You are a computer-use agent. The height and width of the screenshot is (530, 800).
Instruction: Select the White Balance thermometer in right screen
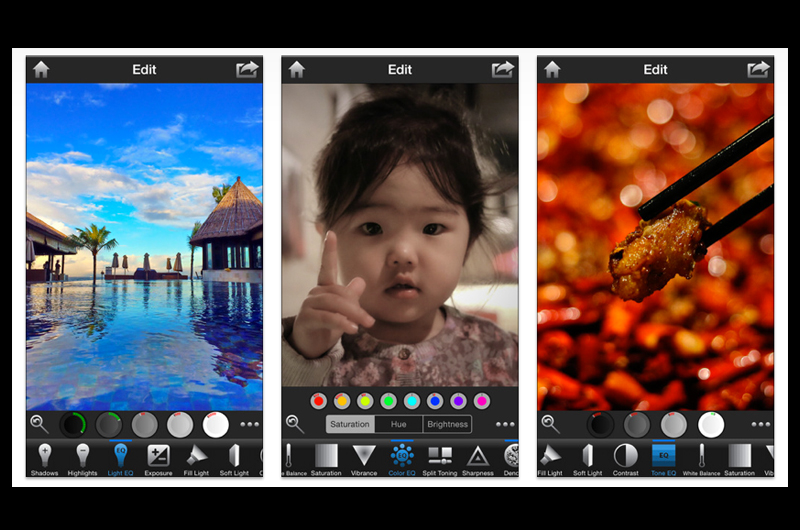pos(702,460)
